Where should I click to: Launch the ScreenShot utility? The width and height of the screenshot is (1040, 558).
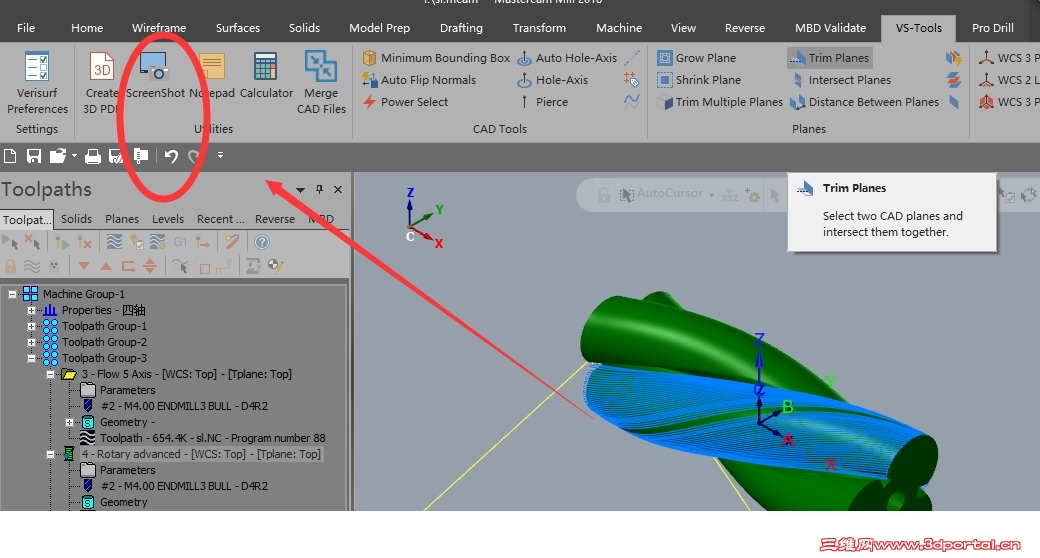click(155, 77)
